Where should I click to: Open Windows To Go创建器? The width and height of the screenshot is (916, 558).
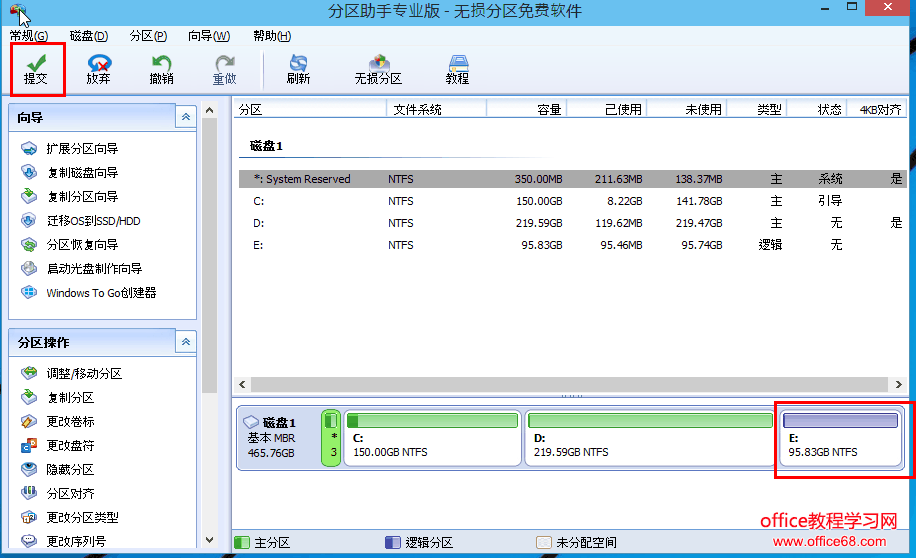[101, 293]
